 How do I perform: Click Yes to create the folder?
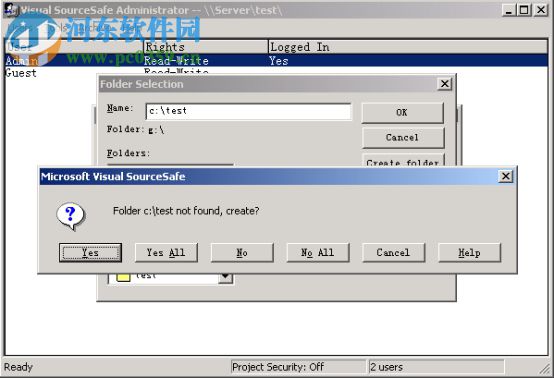(90, 253)
